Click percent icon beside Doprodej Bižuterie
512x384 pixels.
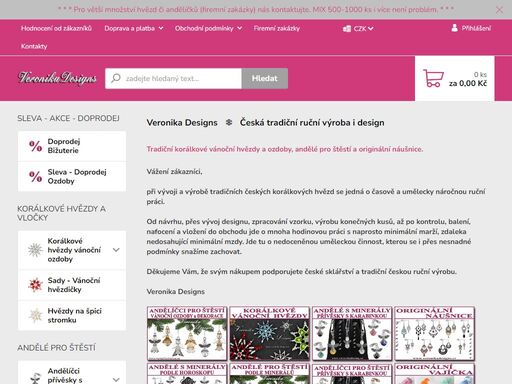36,146
